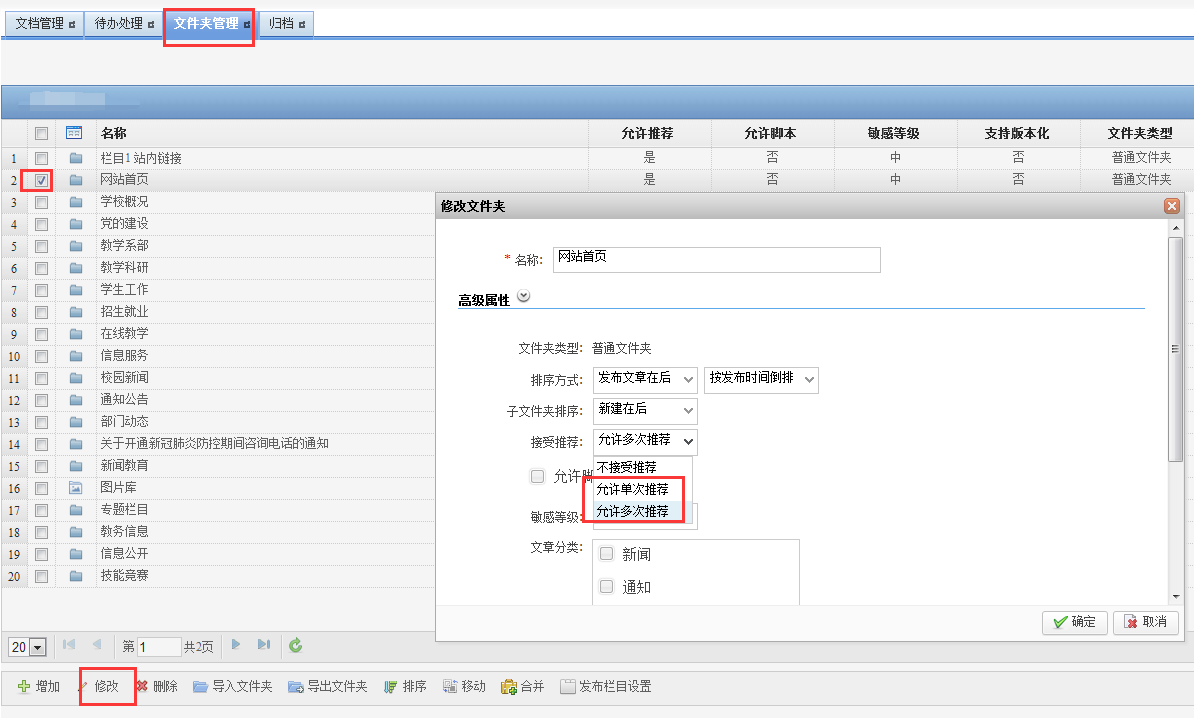Open the 发布文章在后 sort dropdown

click(645, 379)
